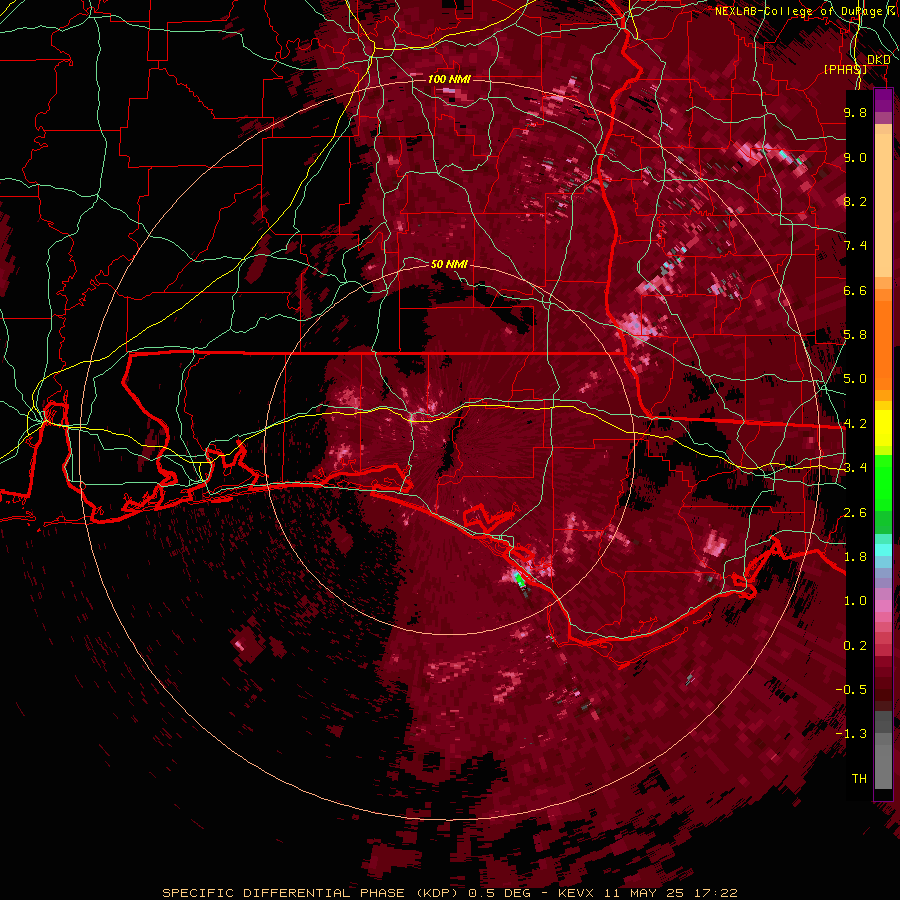Click the 4.2 legend value
The width and height of the screenshot is (900, 900).
pos(855,424)
